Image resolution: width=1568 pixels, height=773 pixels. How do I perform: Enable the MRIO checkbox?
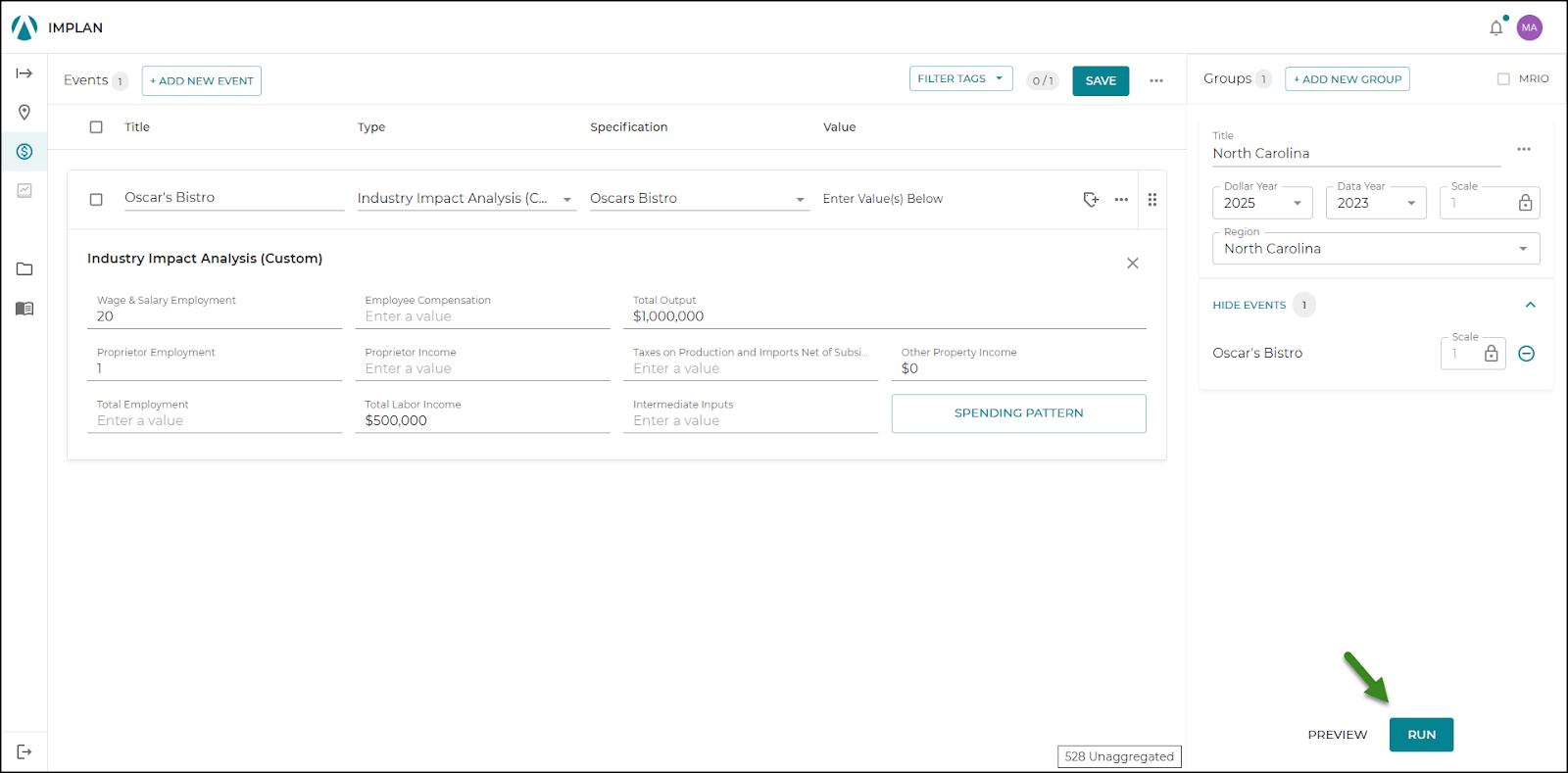coord(1503,79)
